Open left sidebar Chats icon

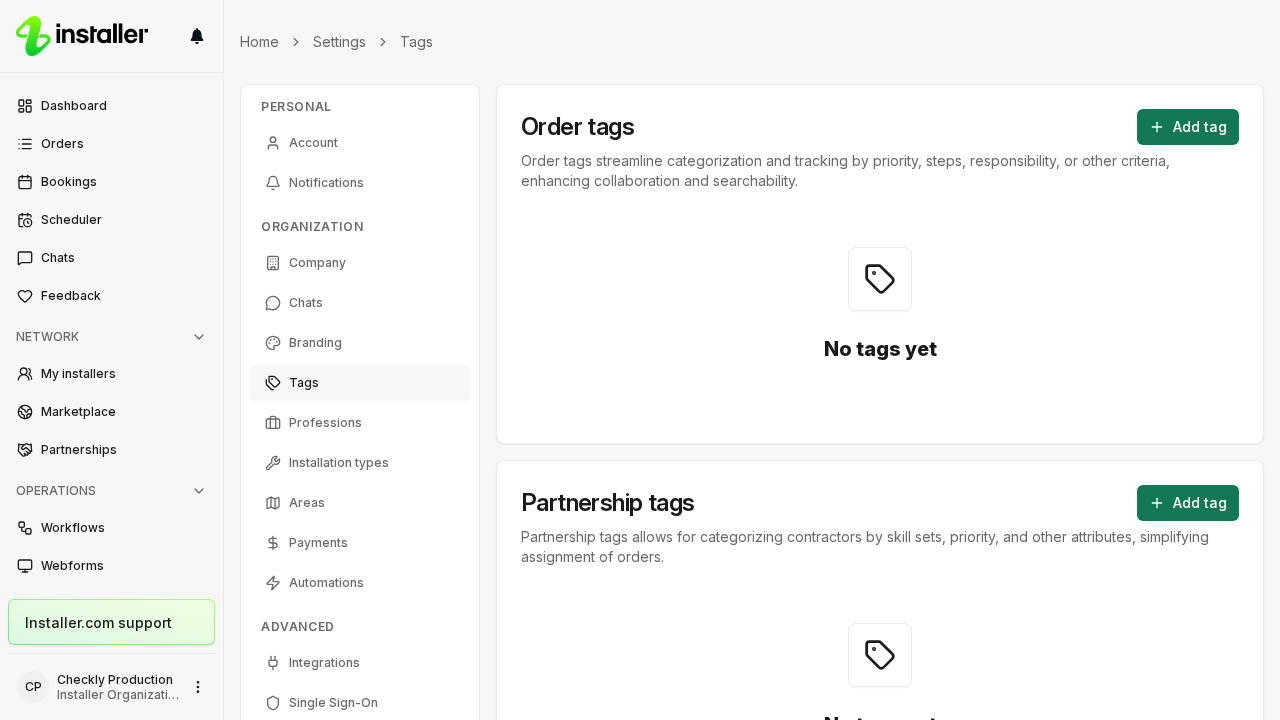click(25, 258)
